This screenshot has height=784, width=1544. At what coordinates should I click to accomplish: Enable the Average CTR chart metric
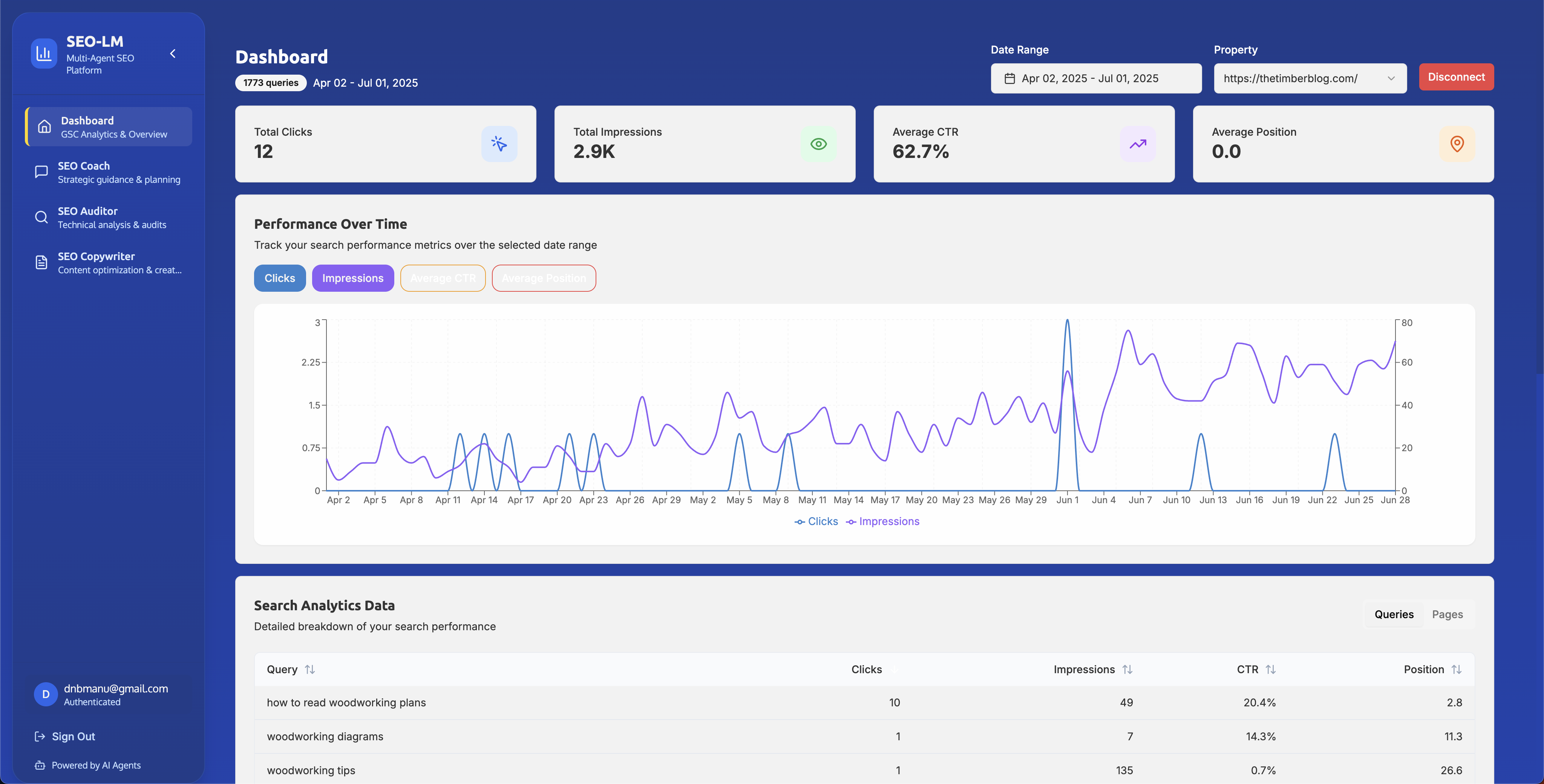(x=442, y=278)
